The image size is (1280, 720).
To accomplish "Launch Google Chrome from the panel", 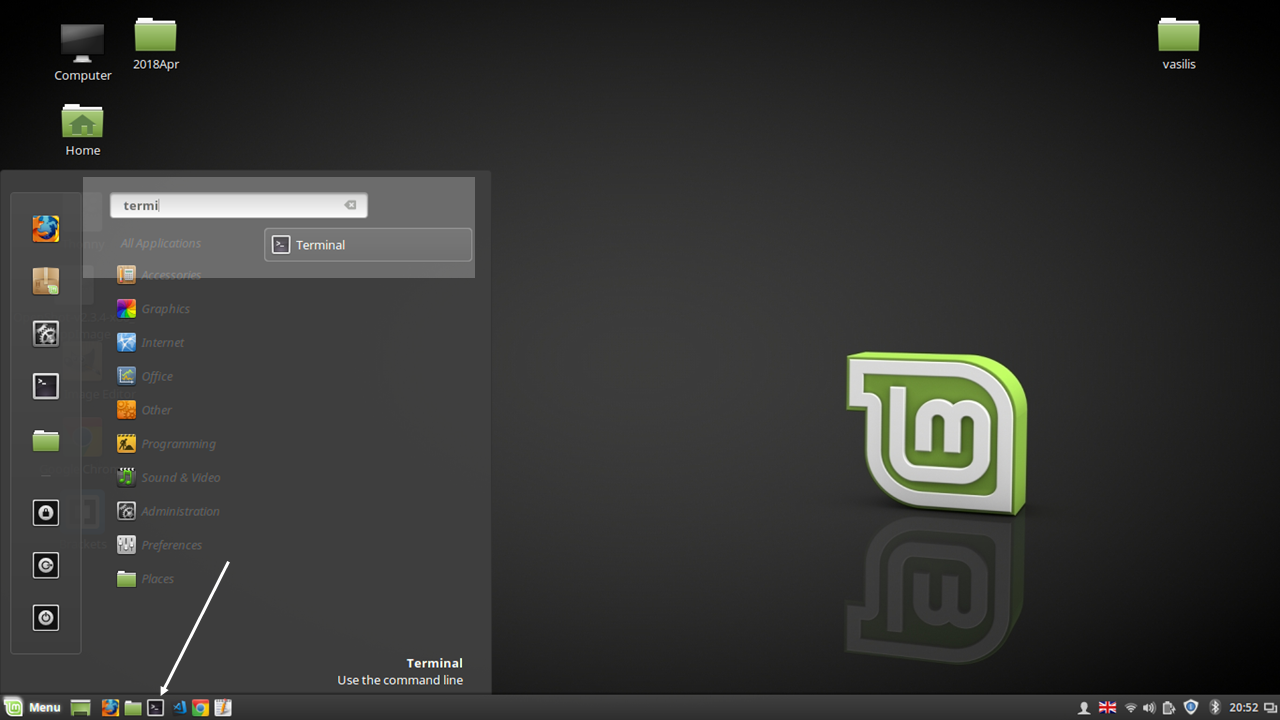I will point(201,707).
